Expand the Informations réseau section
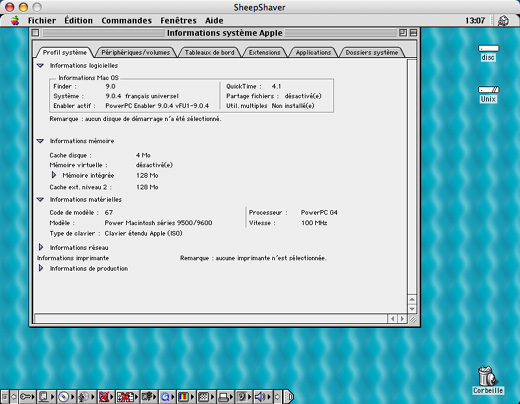520x404 pixels. coord(41,247)
